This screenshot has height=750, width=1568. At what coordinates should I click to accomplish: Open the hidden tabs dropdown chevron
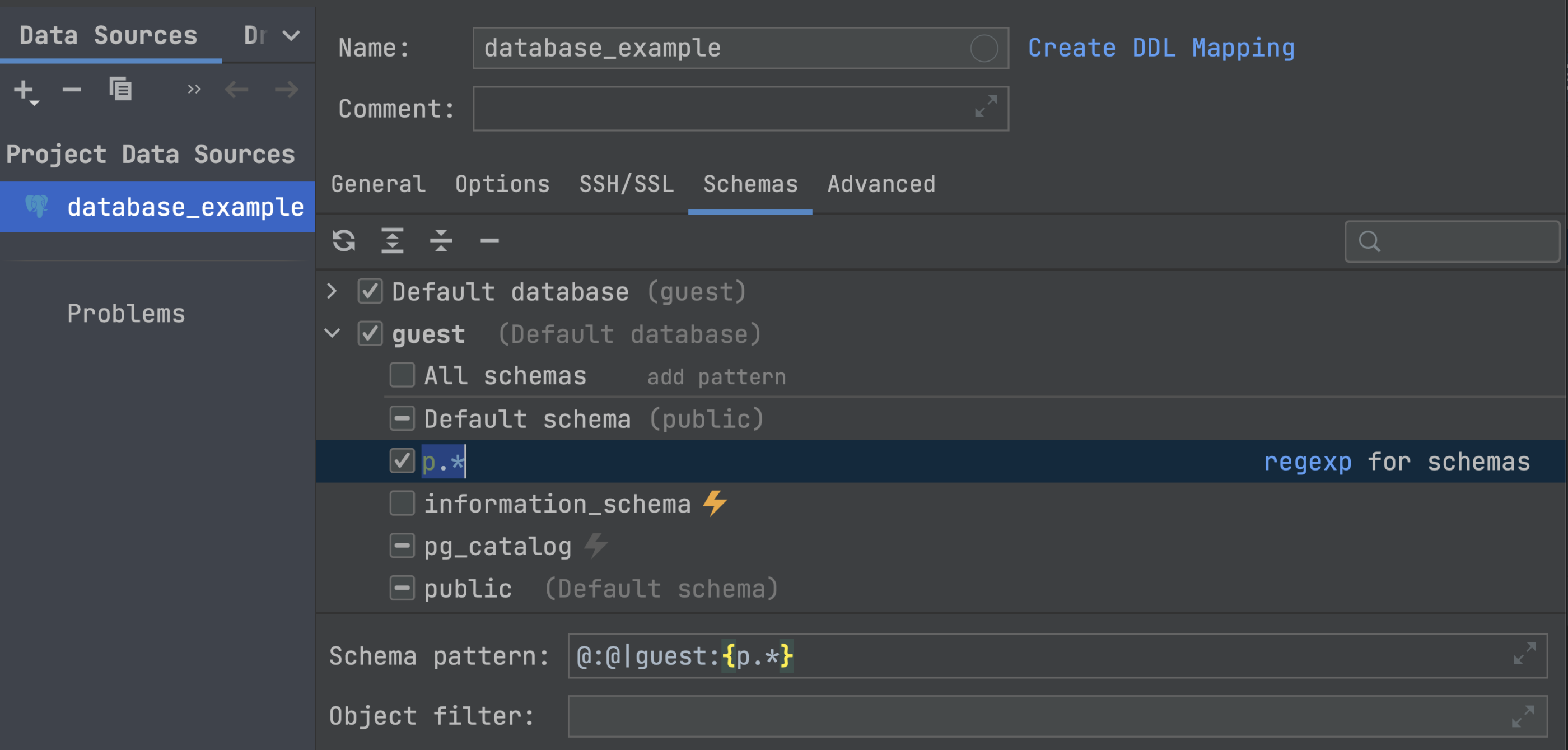pyautogui.click(x=292, y=35)
